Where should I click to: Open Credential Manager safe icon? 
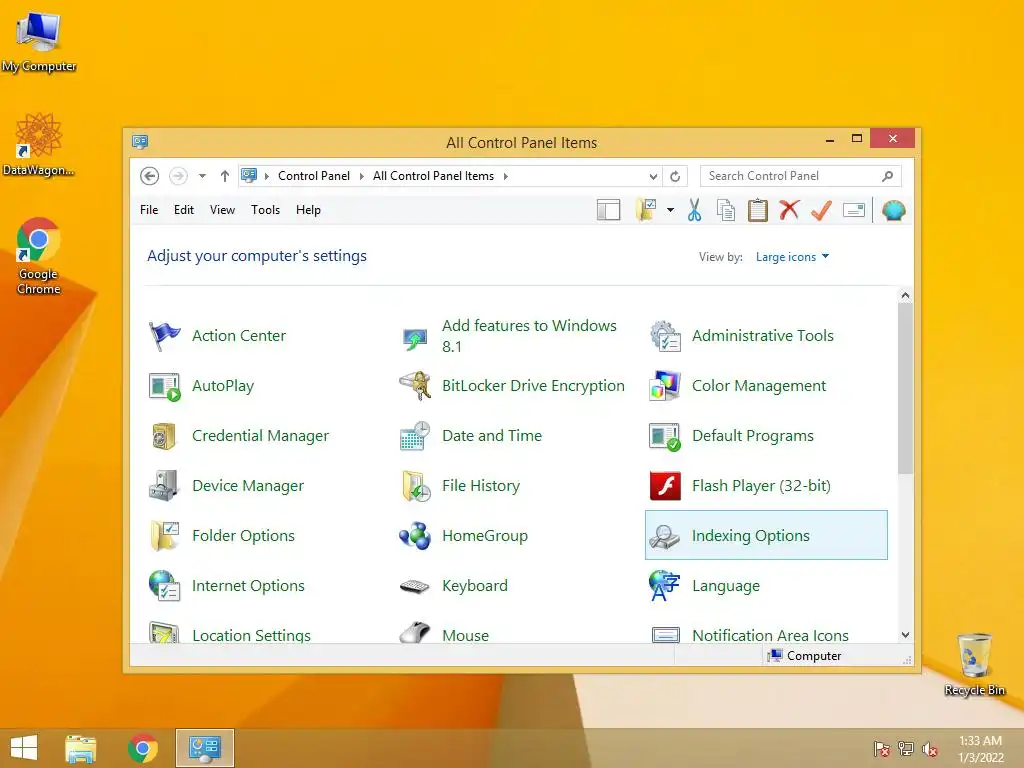coord(164,436)
